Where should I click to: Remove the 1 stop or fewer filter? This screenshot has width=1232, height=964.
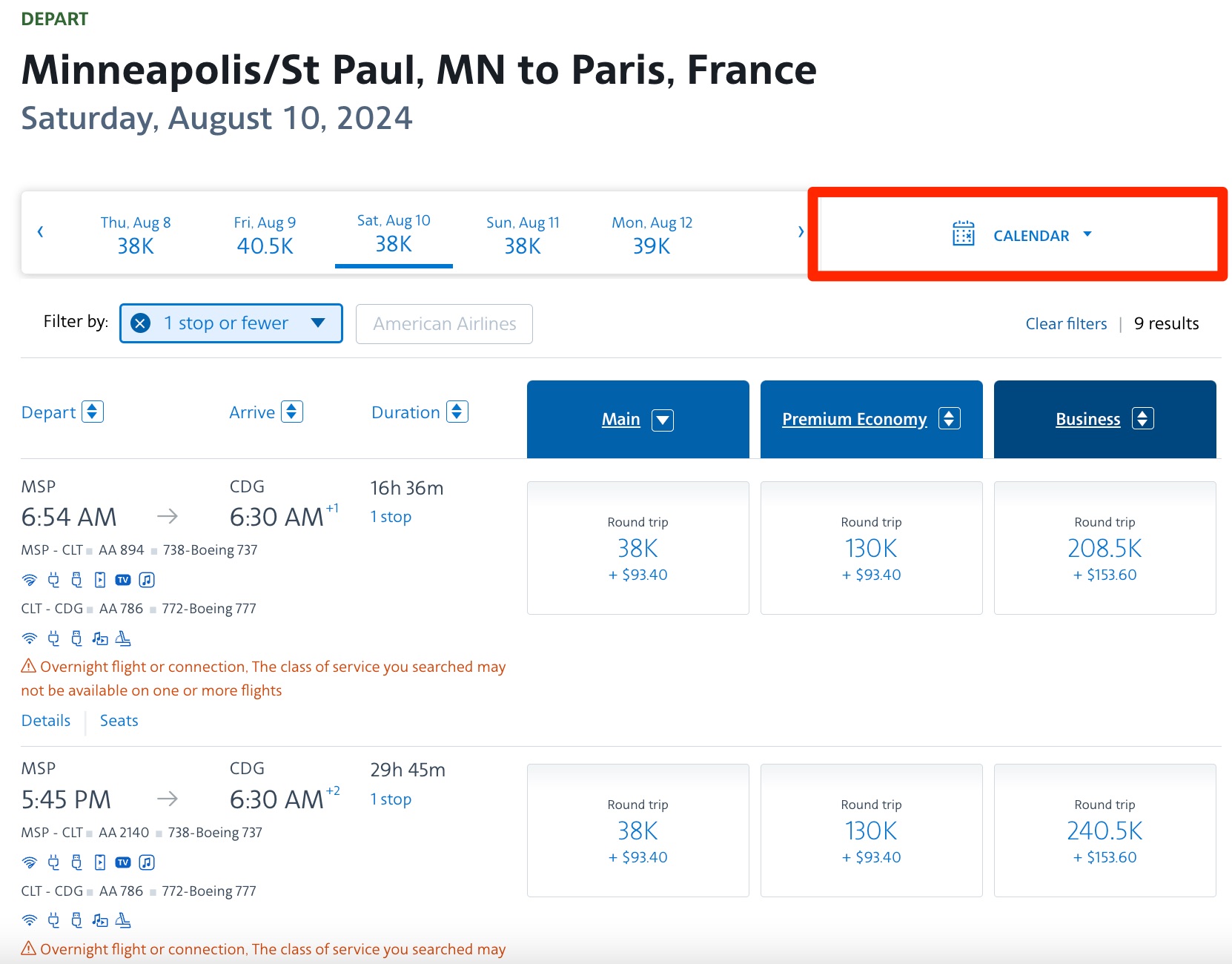[x=140, y=323]
